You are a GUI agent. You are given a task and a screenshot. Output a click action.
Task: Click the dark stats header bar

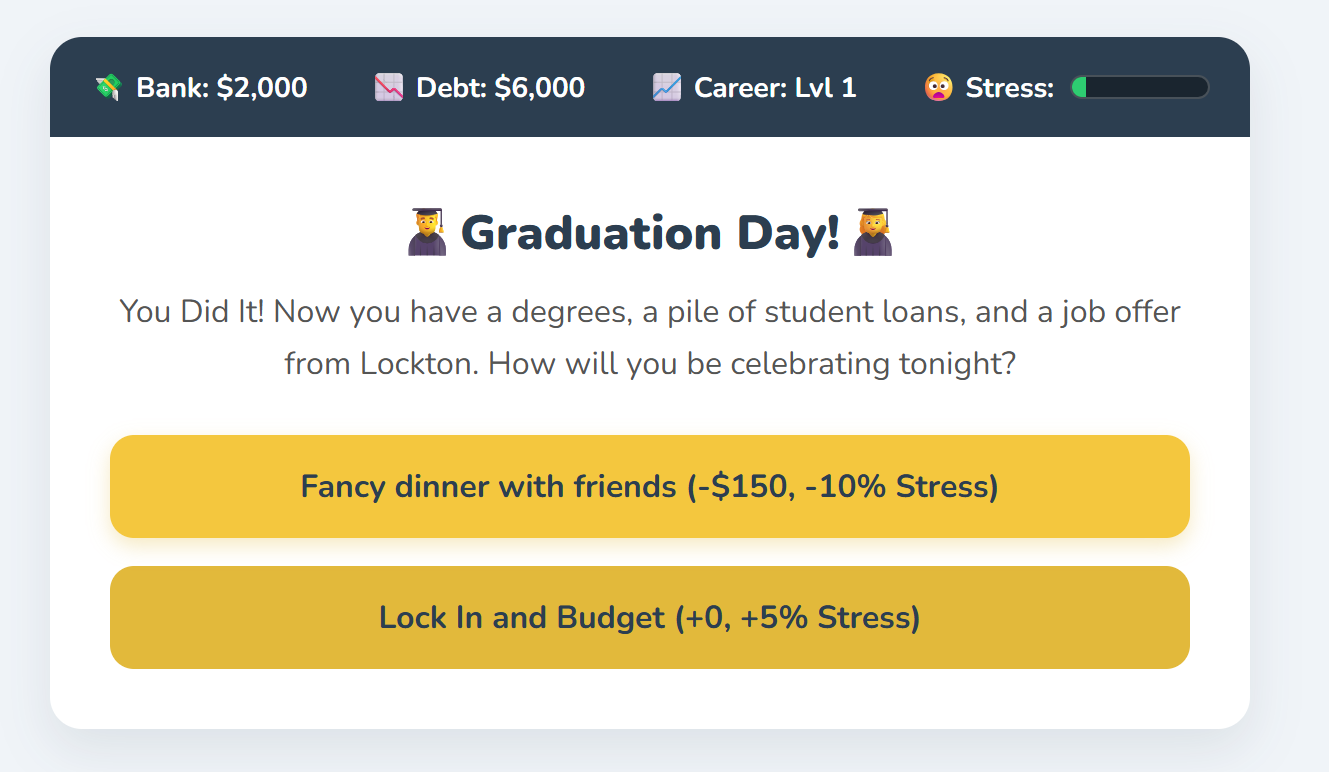pyautogui.click(x=650, y=87)
